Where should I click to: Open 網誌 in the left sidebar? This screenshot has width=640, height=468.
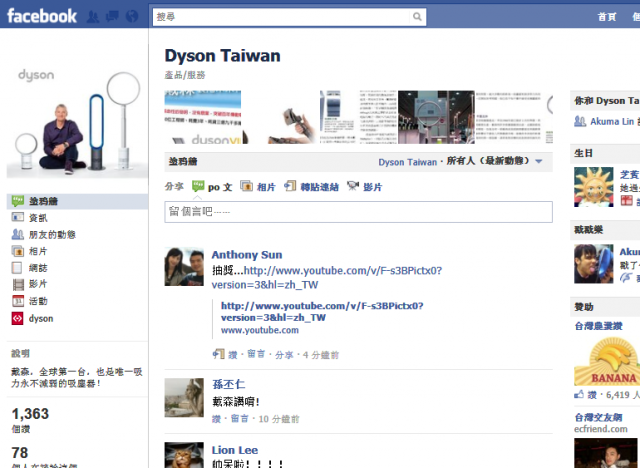tap(38, 268)
